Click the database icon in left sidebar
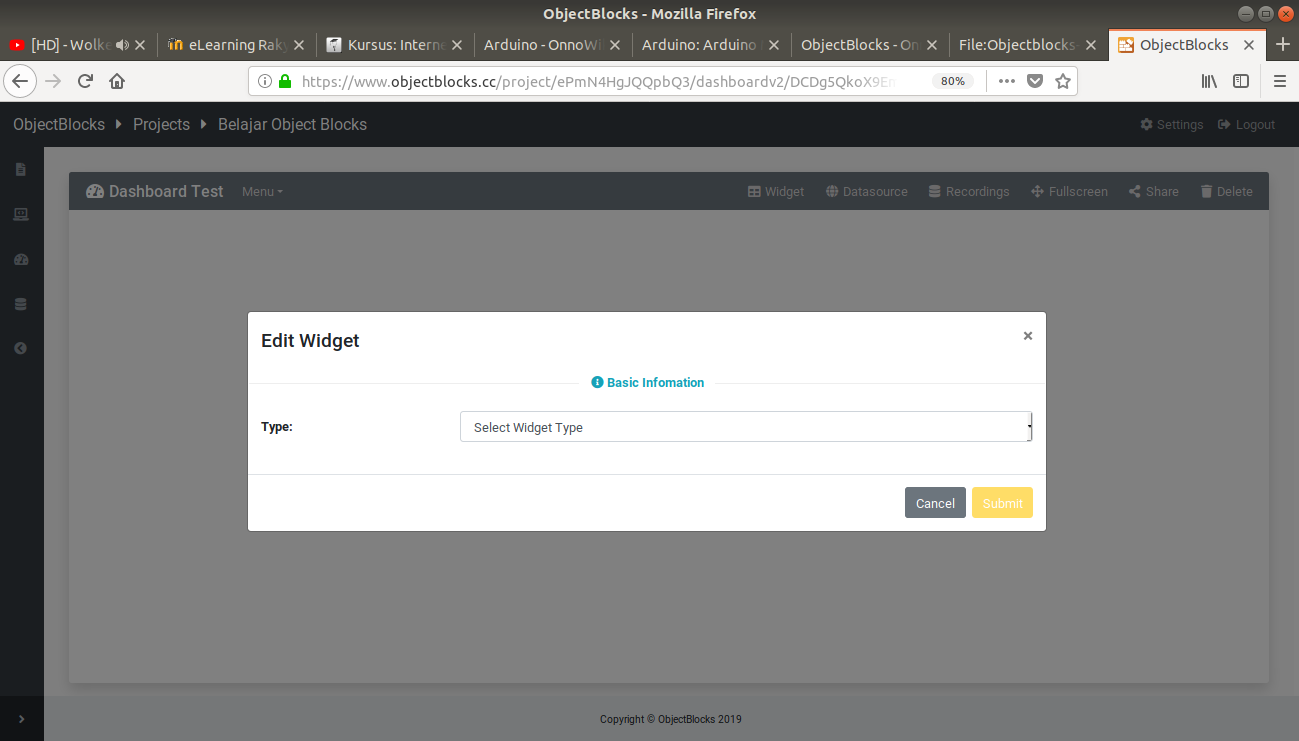Viewport: 1299px width, 741px height. (21, 304)
